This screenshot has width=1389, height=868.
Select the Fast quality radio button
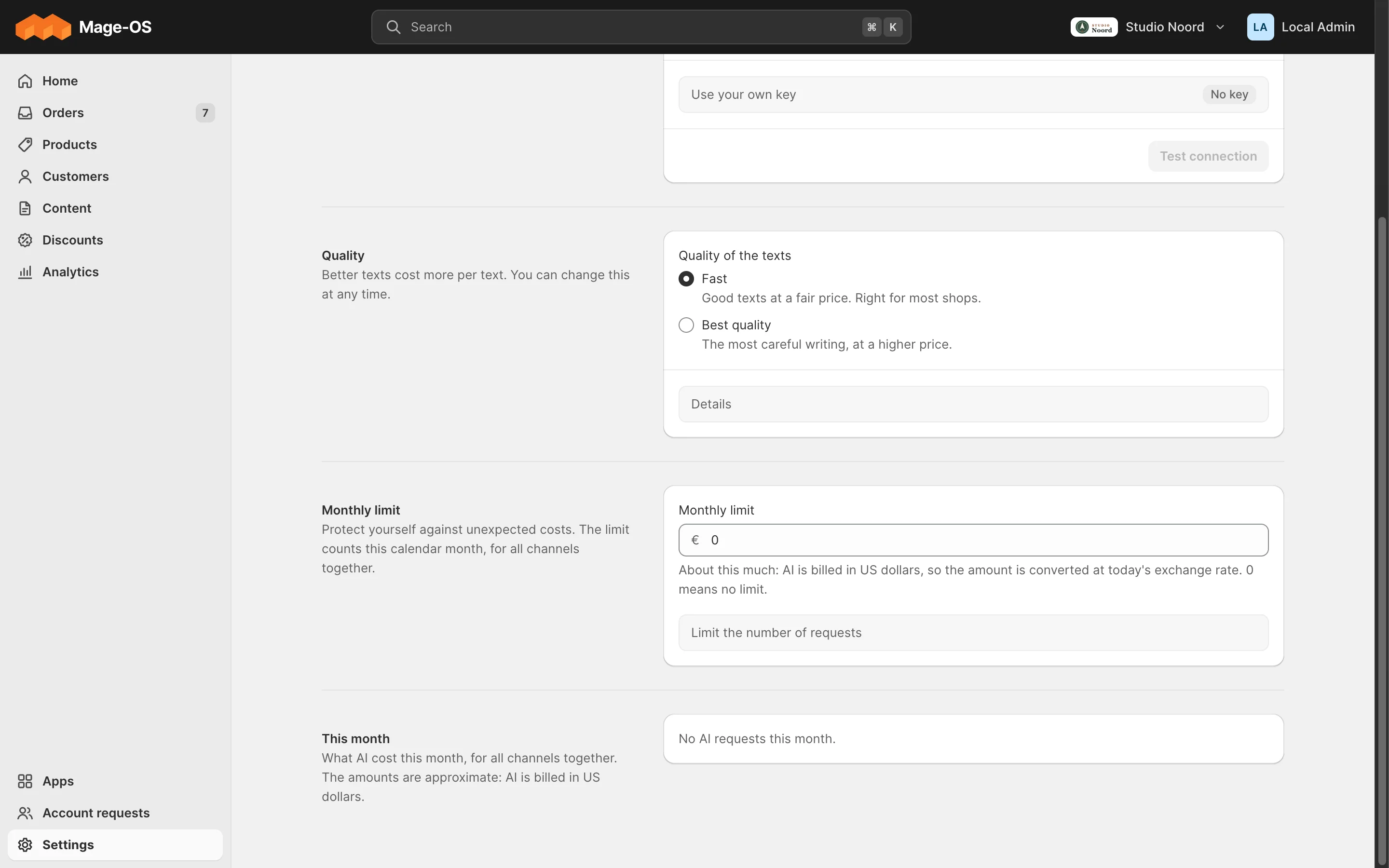pyautogui.click(x=686, y=278)
